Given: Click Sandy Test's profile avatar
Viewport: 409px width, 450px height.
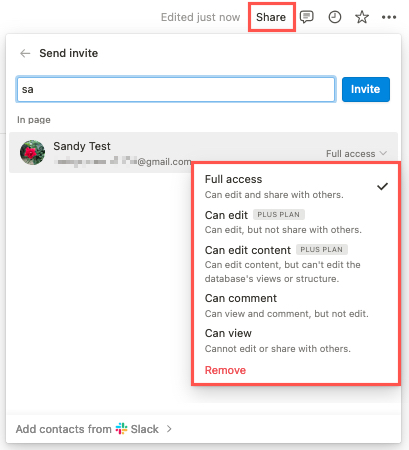Looking at the screenshot, I should 32,152.
